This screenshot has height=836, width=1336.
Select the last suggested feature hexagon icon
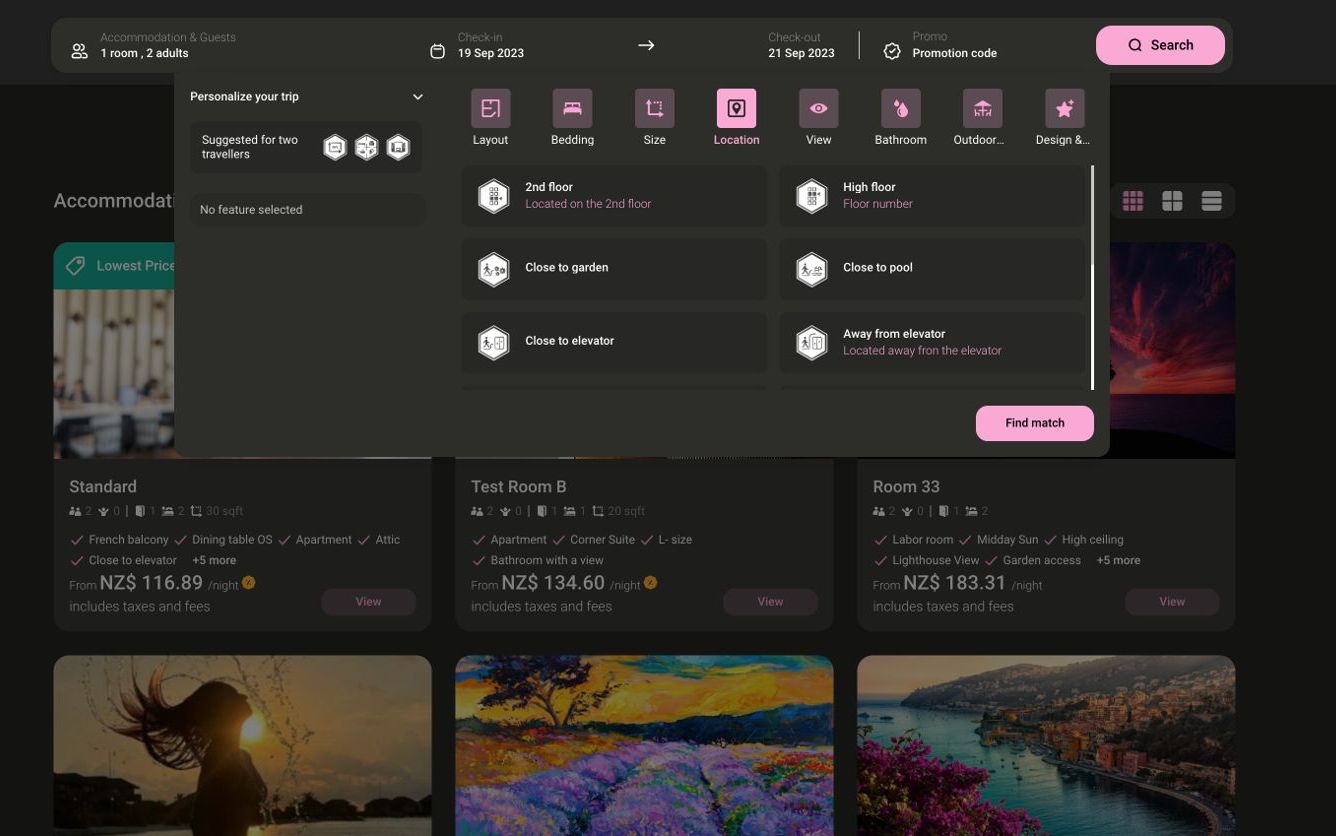(x=398, y=148)
